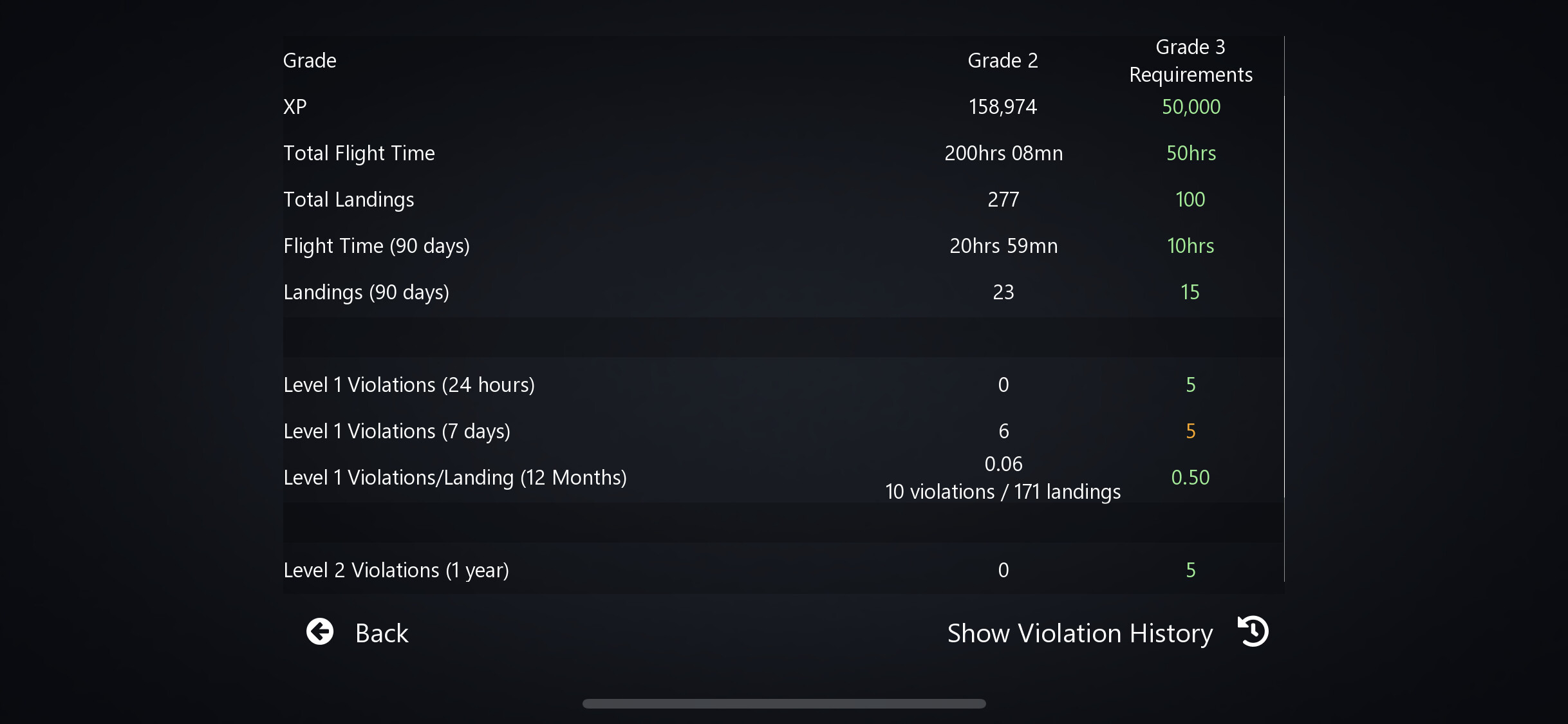Select Level 1 Violations/Landing (12 Months) label
This screenshot has width=1568, height=724.
point(454,478)
